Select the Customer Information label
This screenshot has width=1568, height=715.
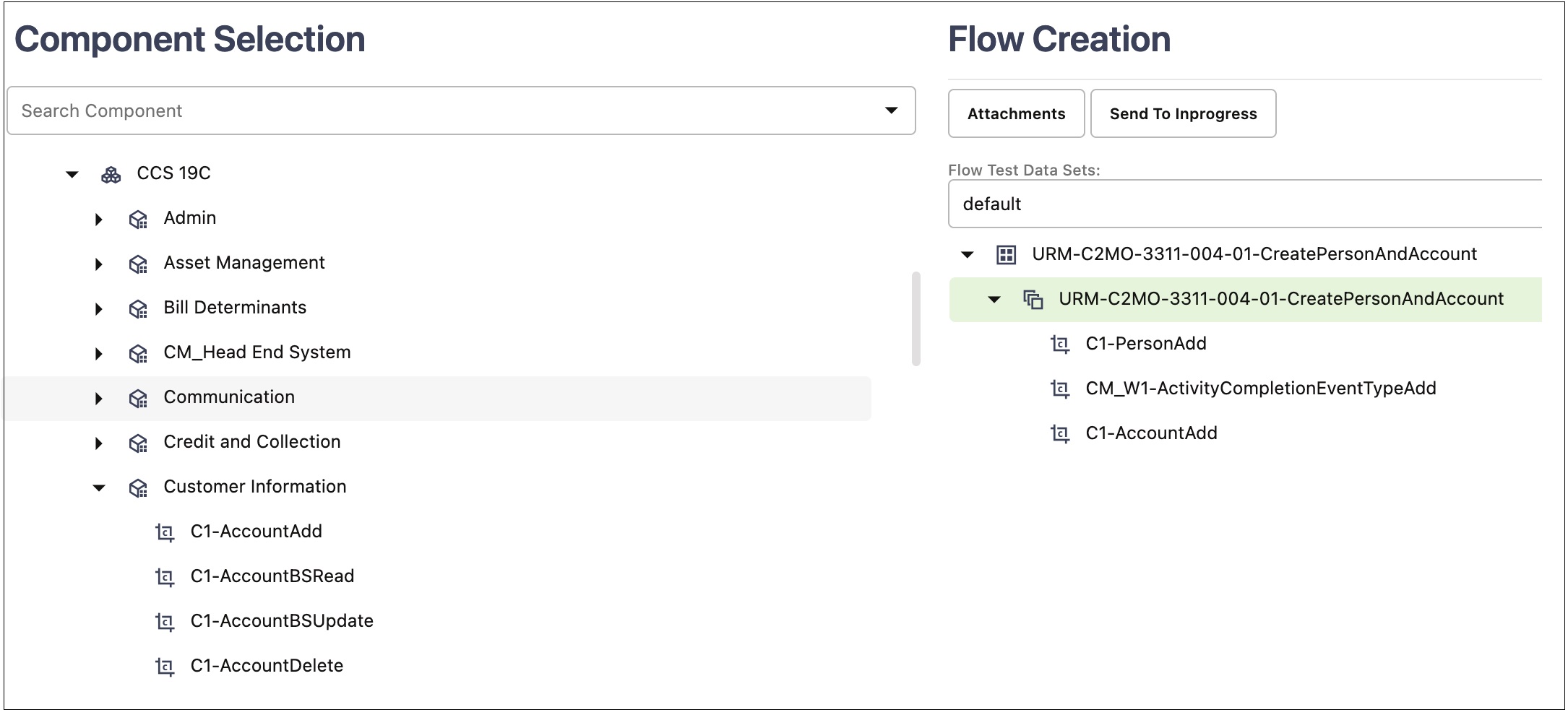[255, 487]
